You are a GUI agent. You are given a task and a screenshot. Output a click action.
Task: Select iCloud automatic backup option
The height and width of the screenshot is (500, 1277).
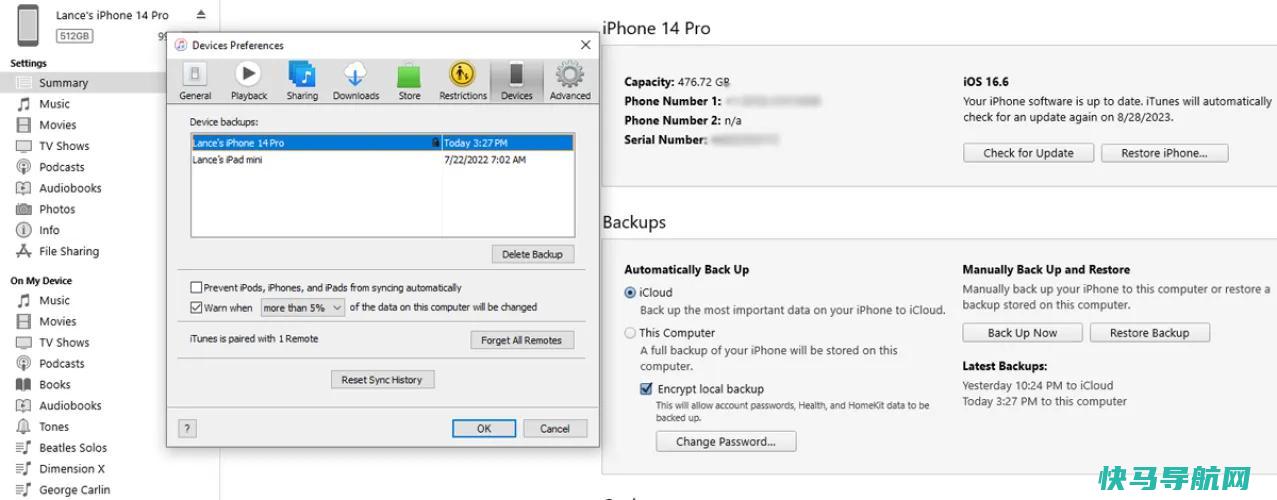[630, 293]
